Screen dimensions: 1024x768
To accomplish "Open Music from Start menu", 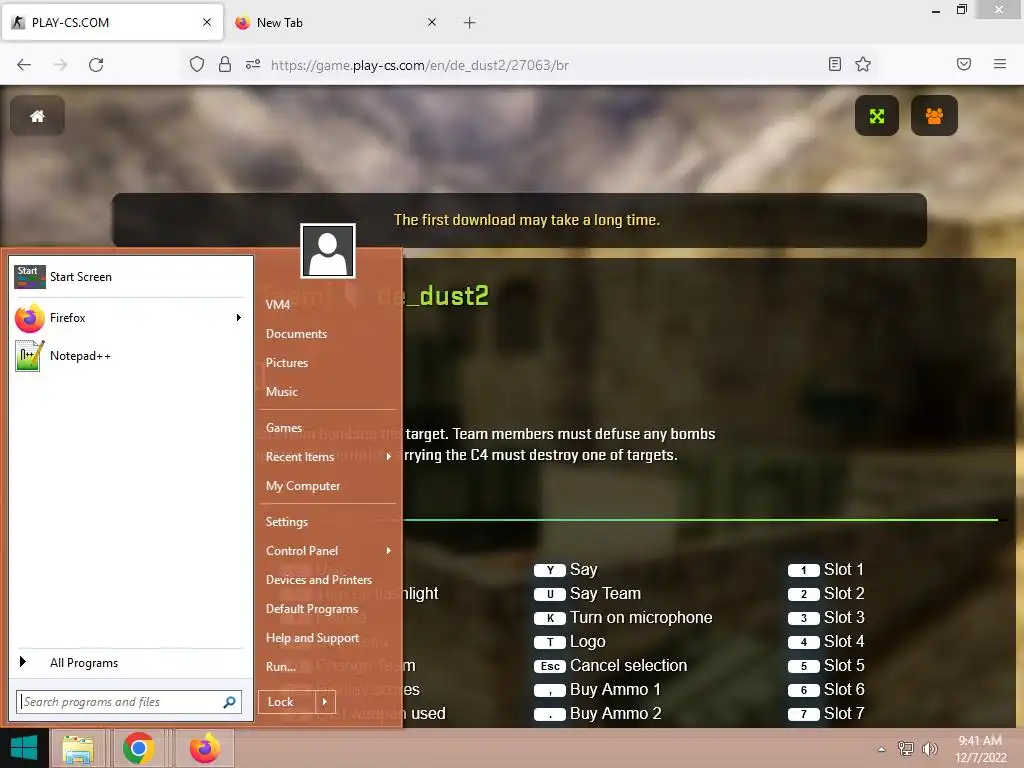I will coord(281,392).
